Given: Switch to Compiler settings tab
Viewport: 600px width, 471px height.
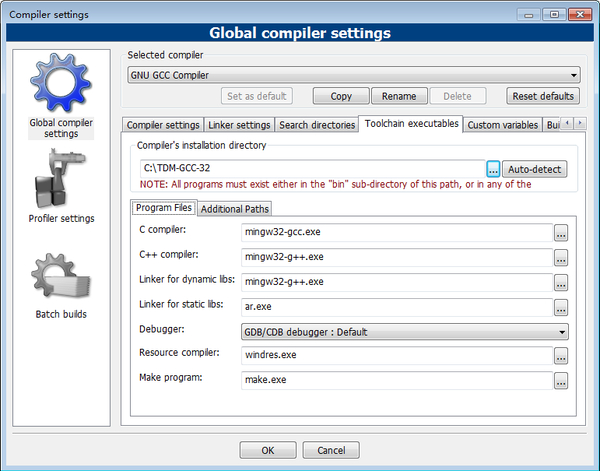Looking at the screenshot, I should point(163,125).
